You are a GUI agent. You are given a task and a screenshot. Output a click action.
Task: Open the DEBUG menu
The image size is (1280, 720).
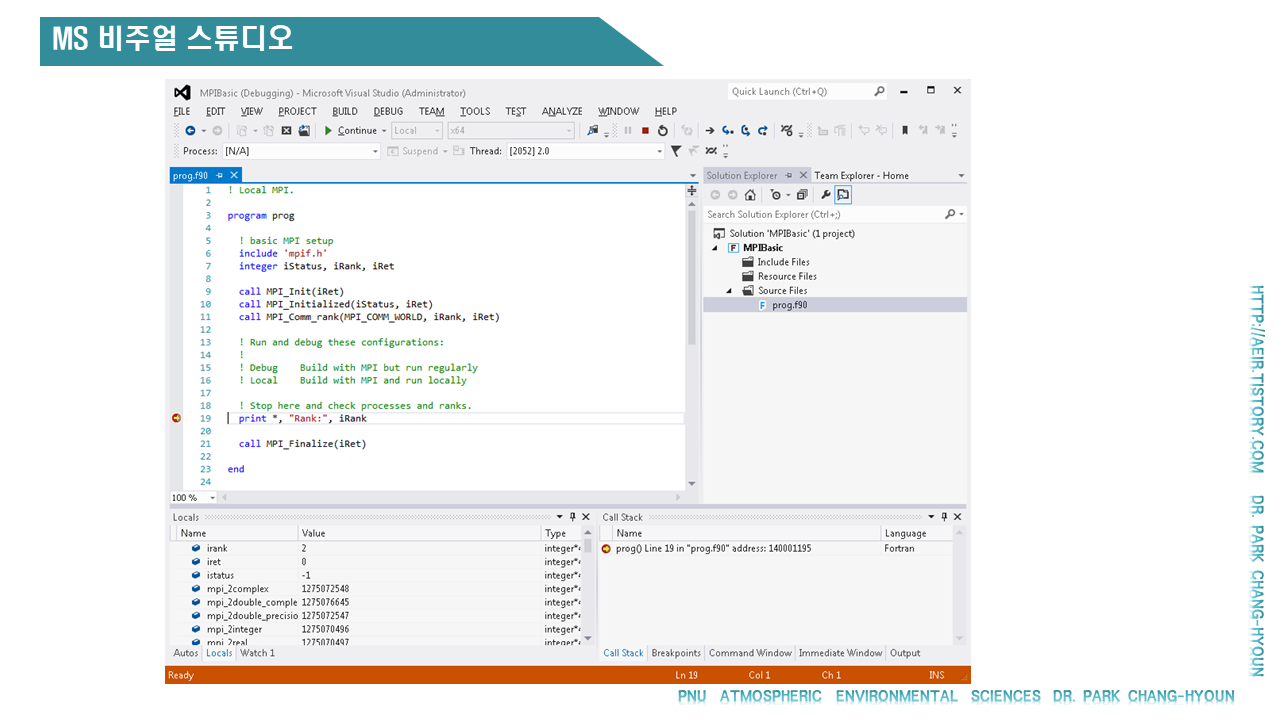[388, 111]
